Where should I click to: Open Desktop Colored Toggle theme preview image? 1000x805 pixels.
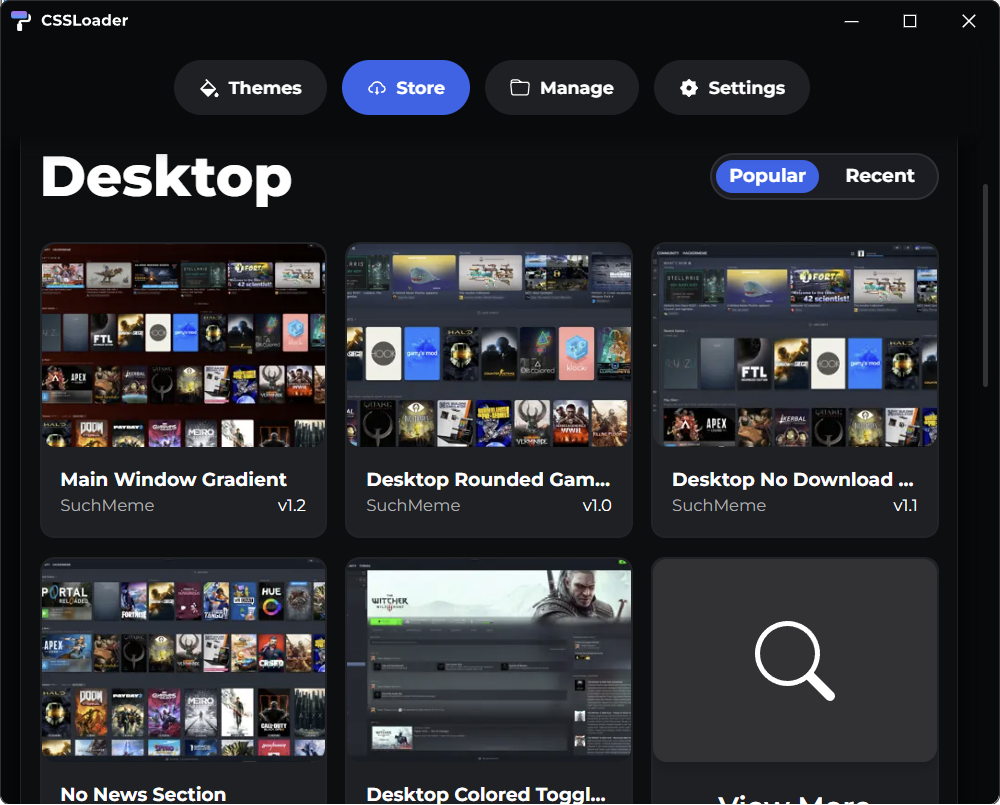click(489, 659)
